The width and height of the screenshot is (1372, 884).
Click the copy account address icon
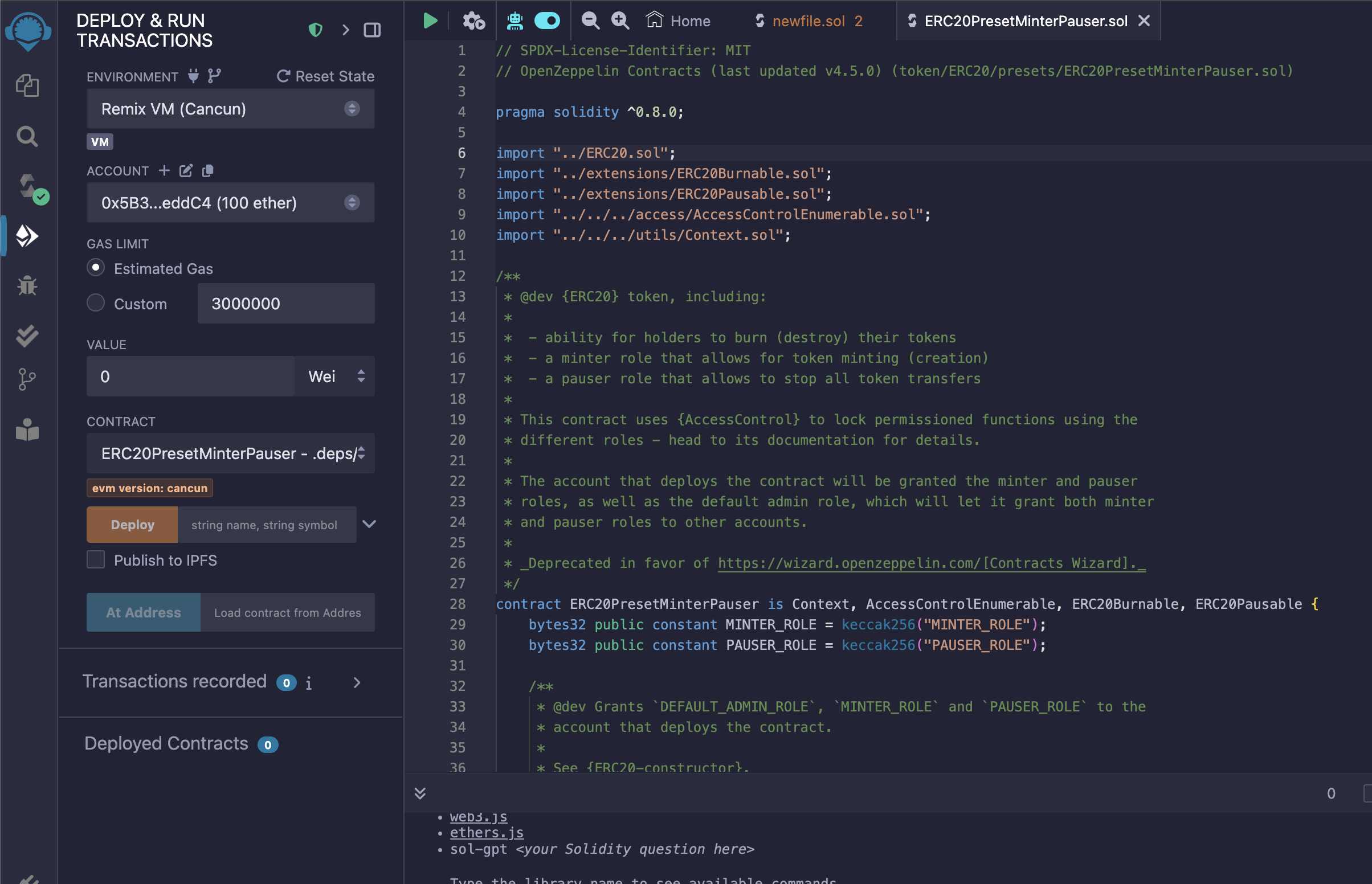click(x=208, y=170)
